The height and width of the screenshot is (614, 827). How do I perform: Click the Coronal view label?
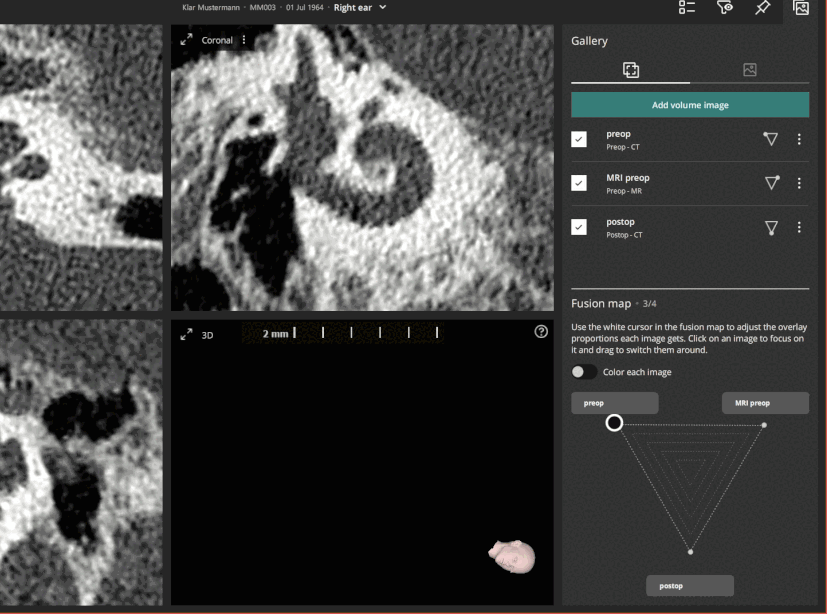(217, 40)
